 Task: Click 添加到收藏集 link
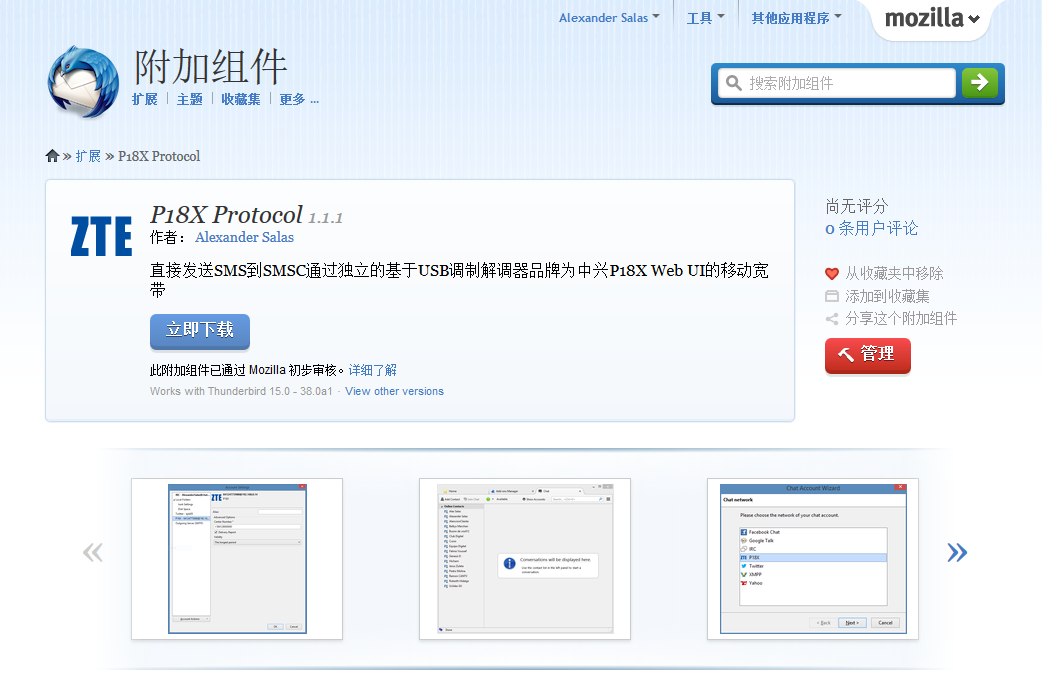887,296
